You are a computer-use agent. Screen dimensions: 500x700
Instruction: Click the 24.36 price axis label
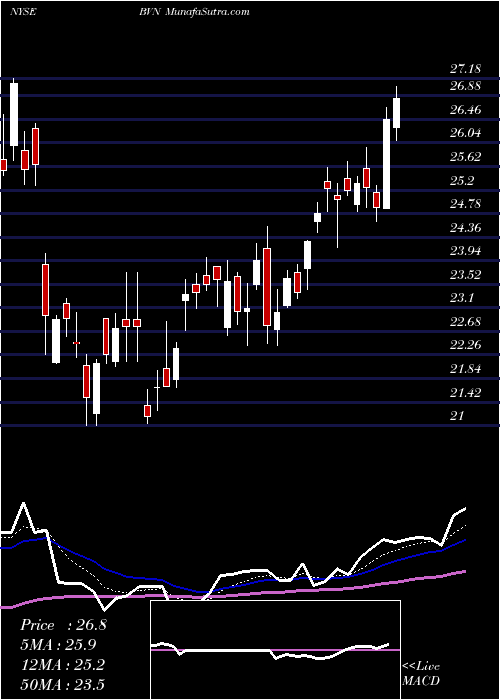465,228
